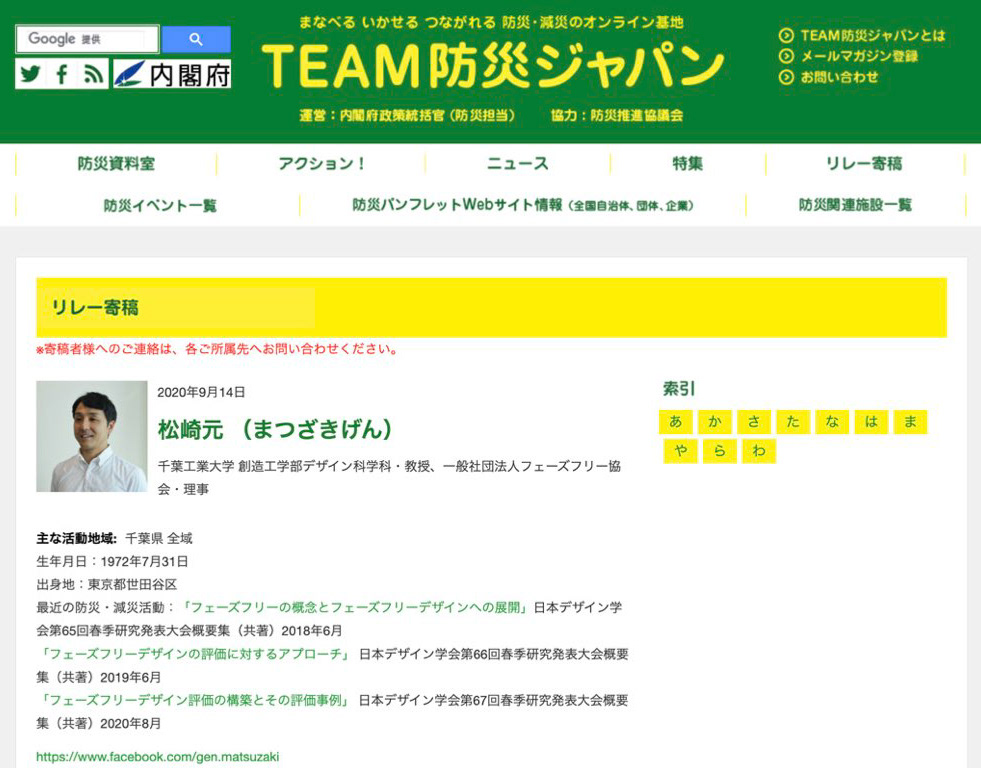Click the date 2020年9月14日
This screenshot has height=768, width=981.
(x=201, y=392)
